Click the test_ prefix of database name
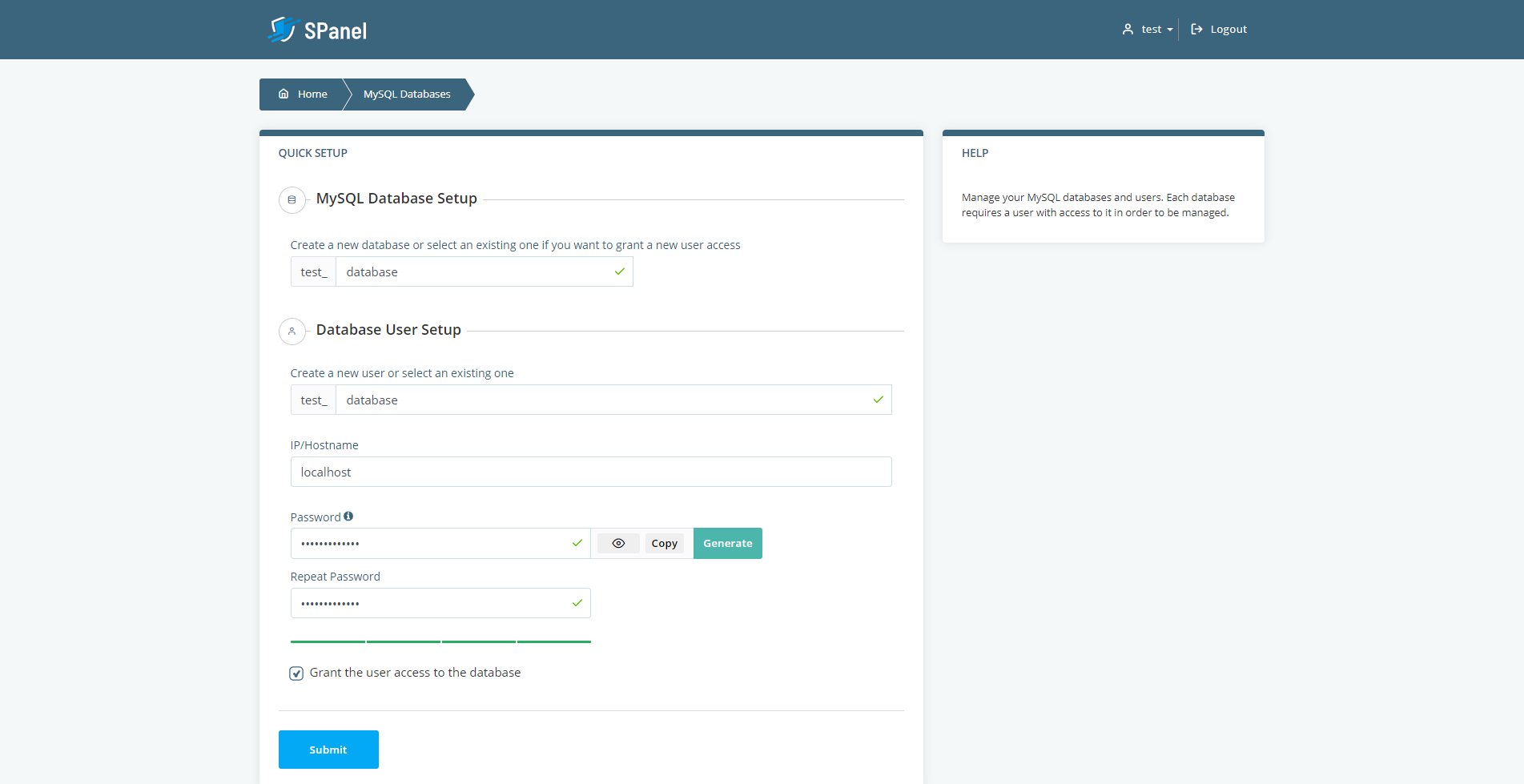Viewport: 1524px width, 784px height. pos(314,272)
